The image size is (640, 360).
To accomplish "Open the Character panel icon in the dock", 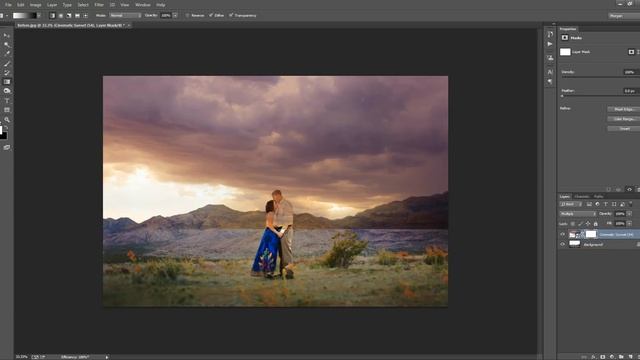I will click(x=550, y=72).
